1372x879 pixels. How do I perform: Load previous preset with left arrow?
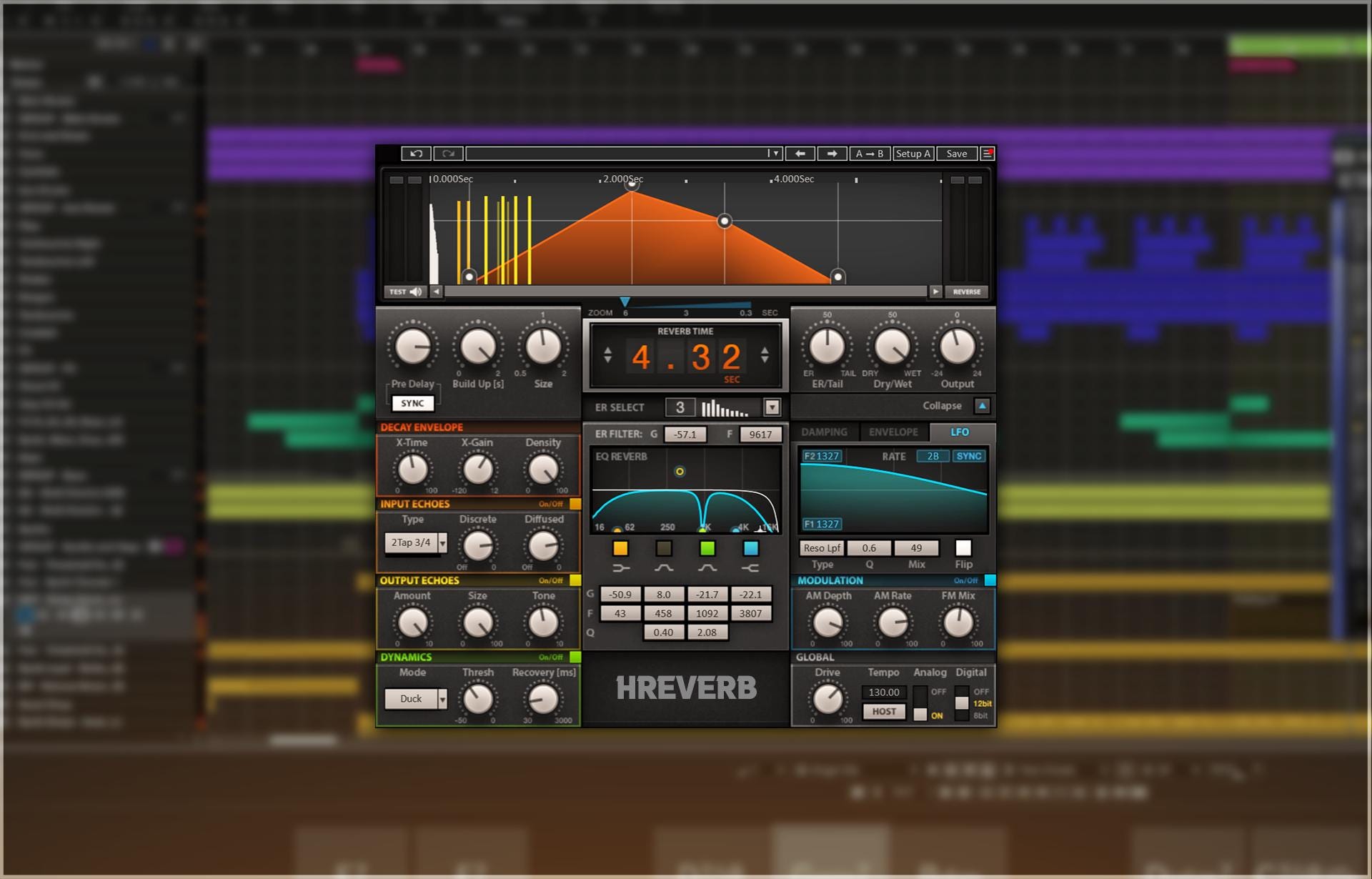(x=800, y=154)
